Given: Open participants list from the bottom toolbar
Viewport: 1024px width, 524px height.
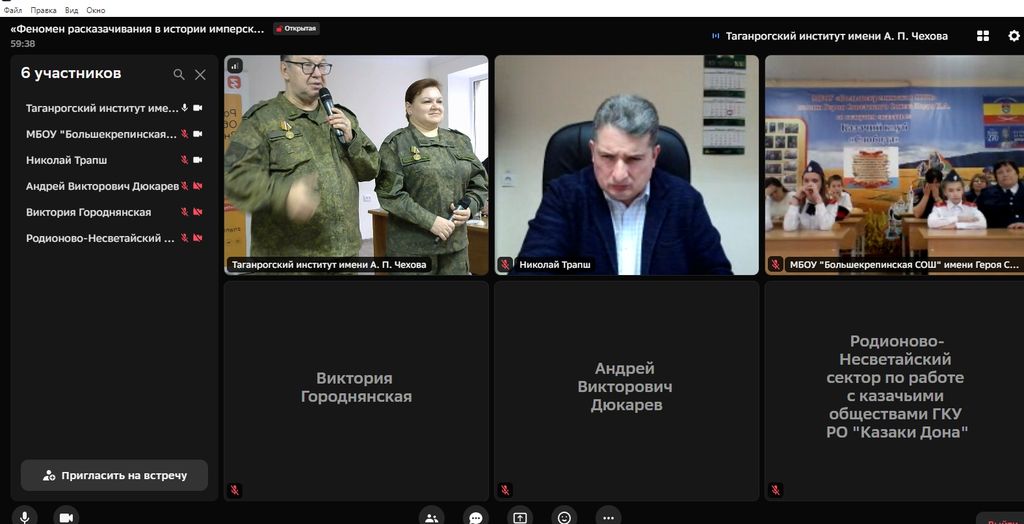Looking at the screenshot, I should [432, 516].
